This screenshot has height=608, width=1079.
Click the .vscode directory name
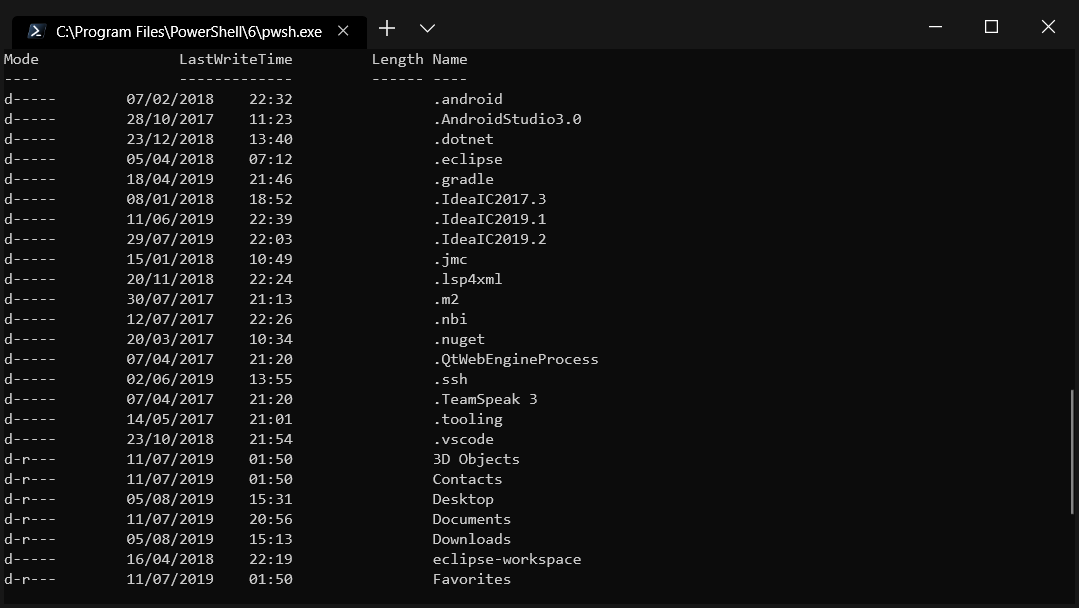[463, 439]
